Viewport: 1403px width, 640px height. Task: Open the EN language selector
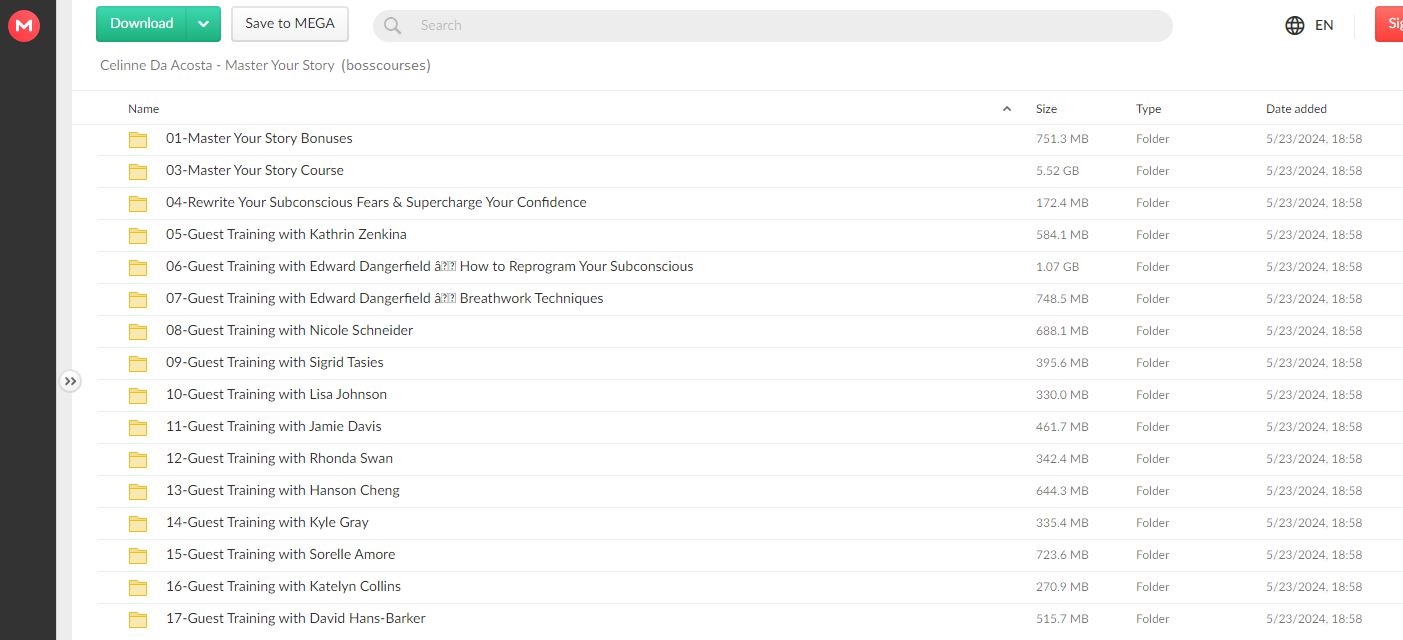click(x=1324, y=26)
